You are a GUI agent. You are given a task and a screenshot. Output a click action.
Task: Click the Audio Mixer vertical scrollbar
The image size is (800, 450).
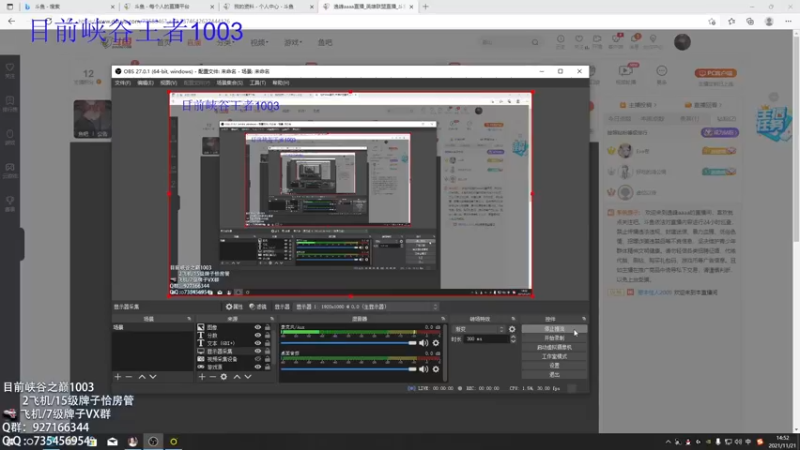click(x=445, y=352)
